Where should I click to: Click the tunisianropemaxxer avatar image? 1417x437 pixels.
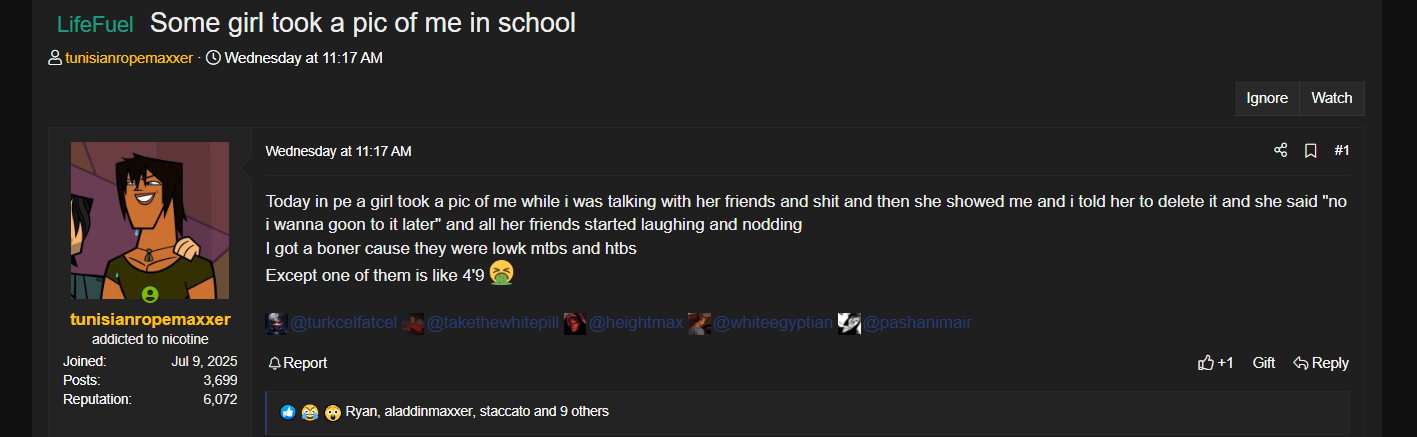(150, 220)
